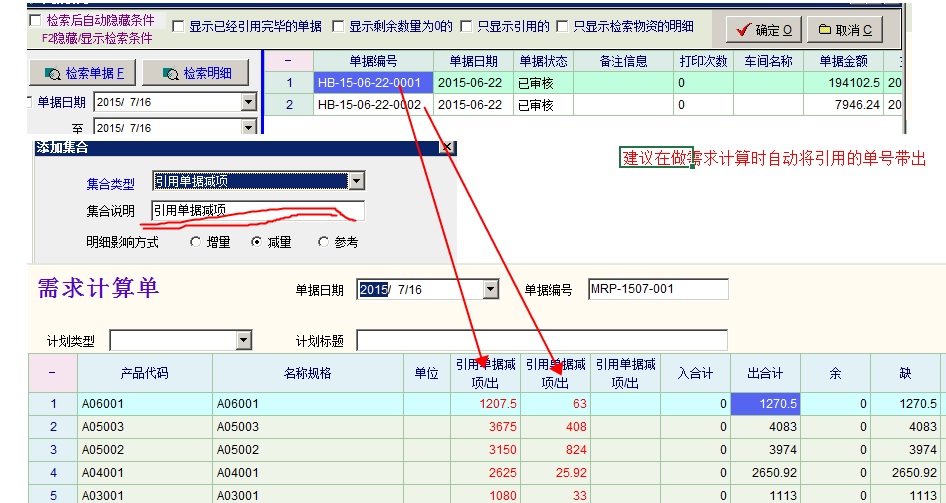
Task: Expand the 计划类型 combo box
Action: click(x=244, y=341)
